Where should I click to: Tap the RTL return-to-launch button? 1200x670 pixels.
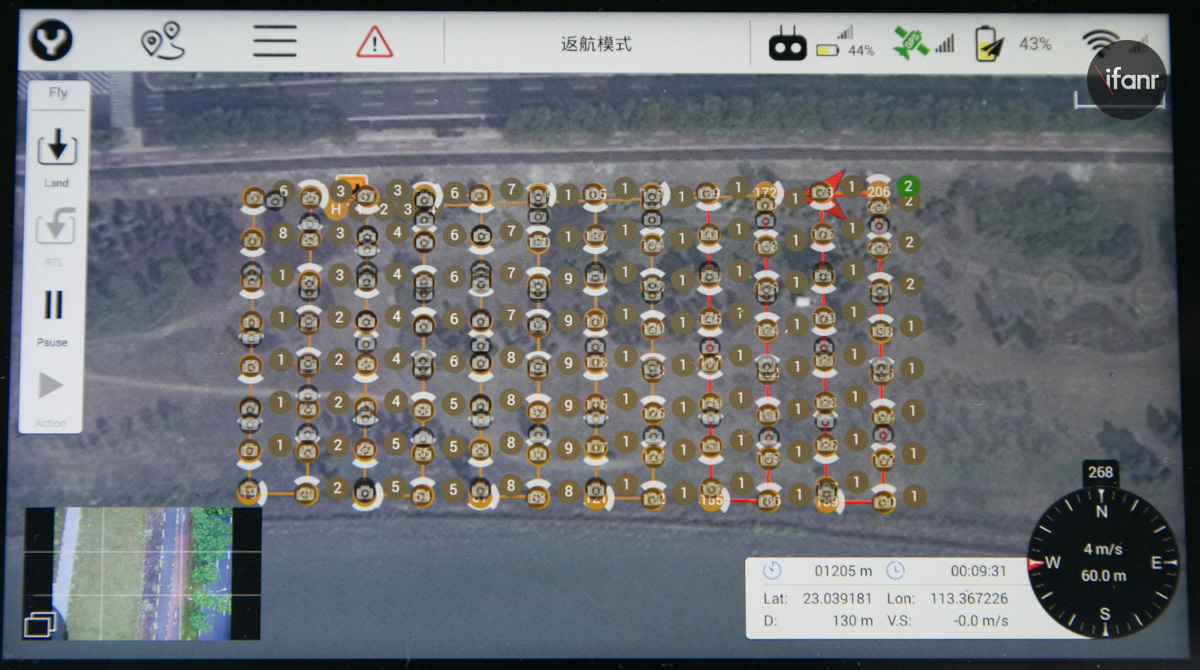pyautogui.click(x=56, y=235)
